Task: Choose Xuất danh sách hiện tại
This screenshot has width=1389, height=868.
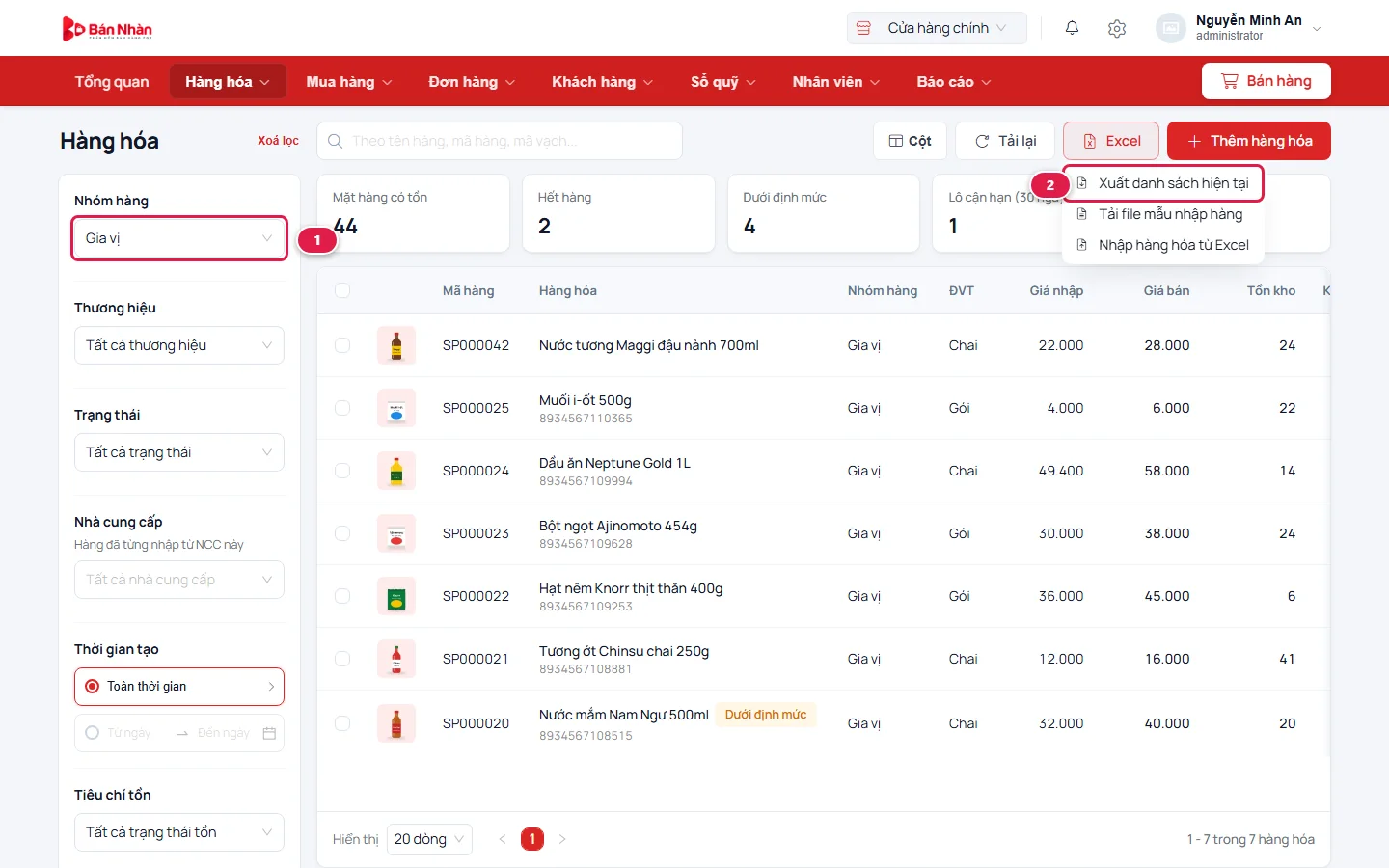Action: [1163, 183]
